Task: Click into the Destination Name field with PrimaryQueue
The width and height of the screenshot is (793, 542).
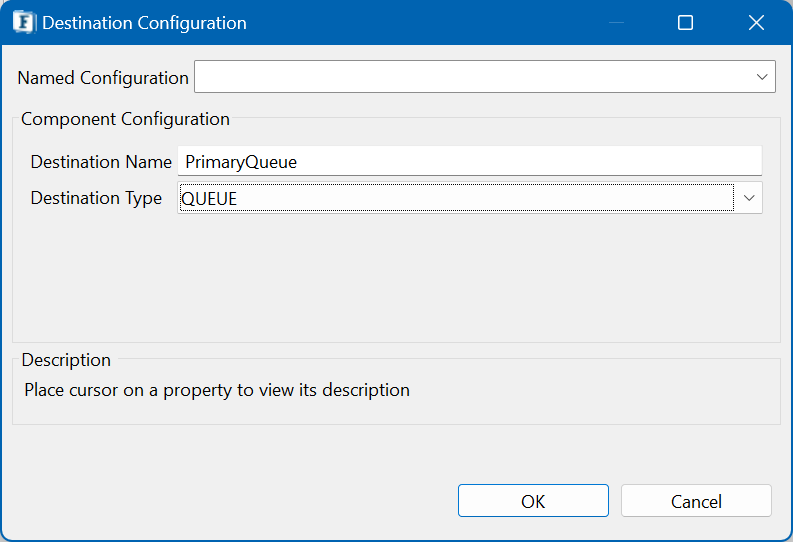Action: pyautogui.click(x=470, y=161)
